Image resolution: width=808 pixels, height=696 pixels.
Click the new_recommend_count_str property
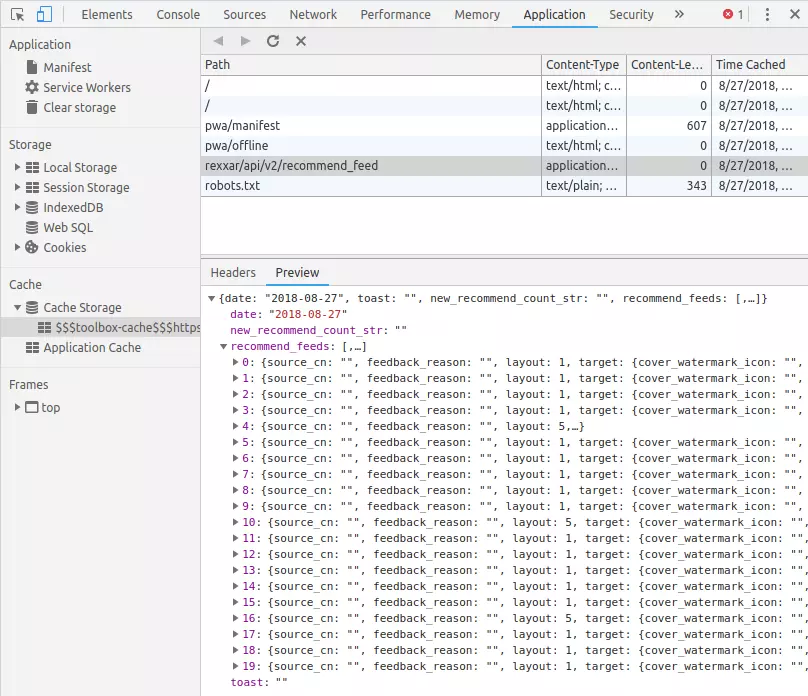click(x=308, y=330)
